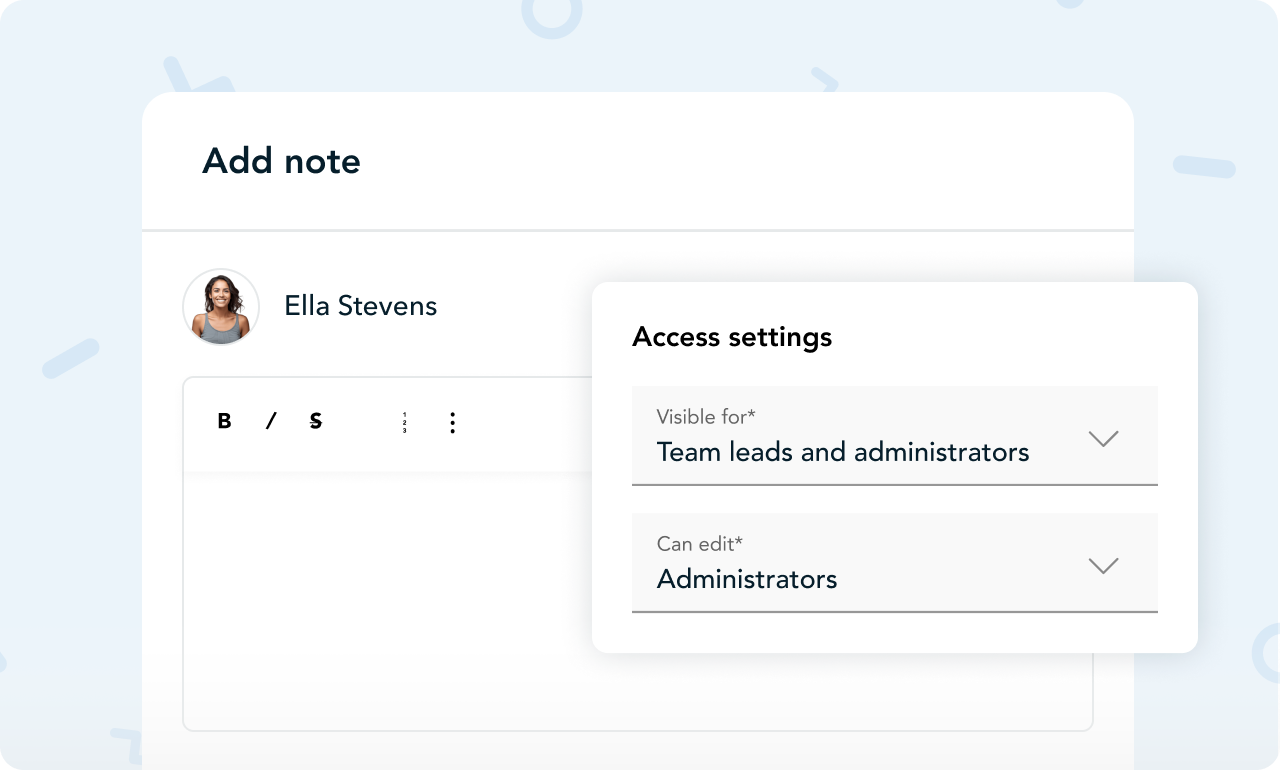Open the 'Can edit' dropdown
Image resolution: width=1280 pixels, height=770 pixels.
point(894,563)
